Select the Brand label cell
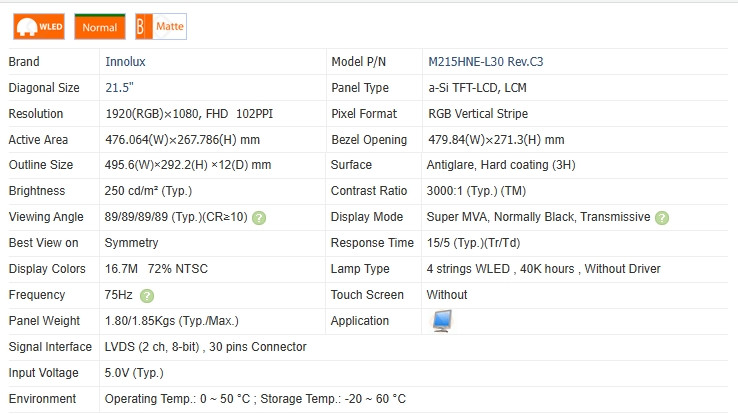This screenshot has width=738, height=414. (x=24, y=62)
